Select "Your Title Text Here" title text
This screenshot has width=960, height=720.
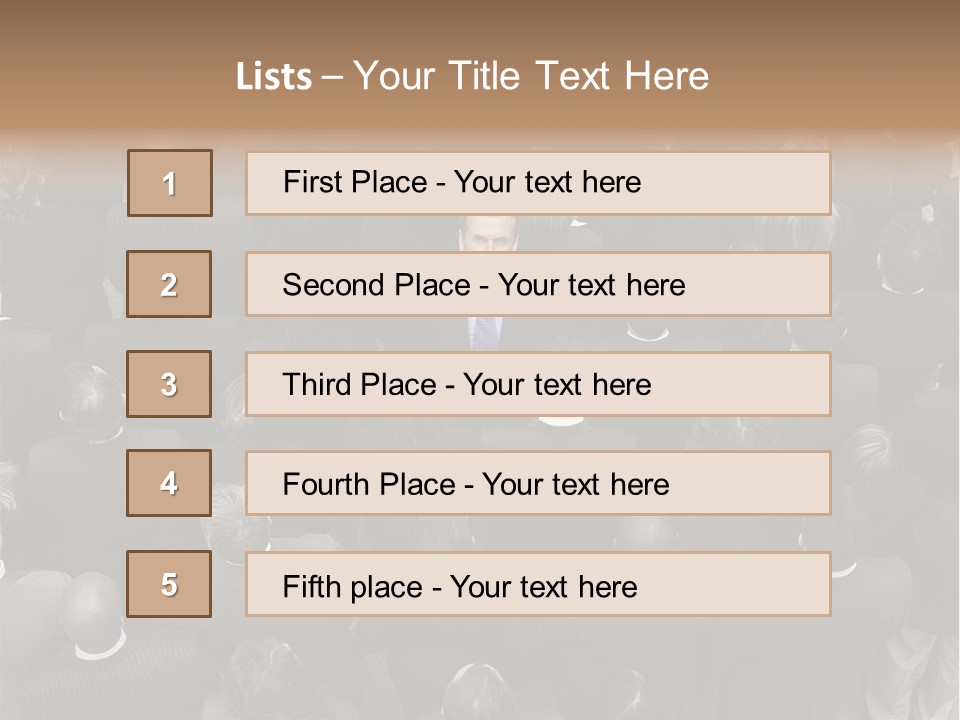531,77
